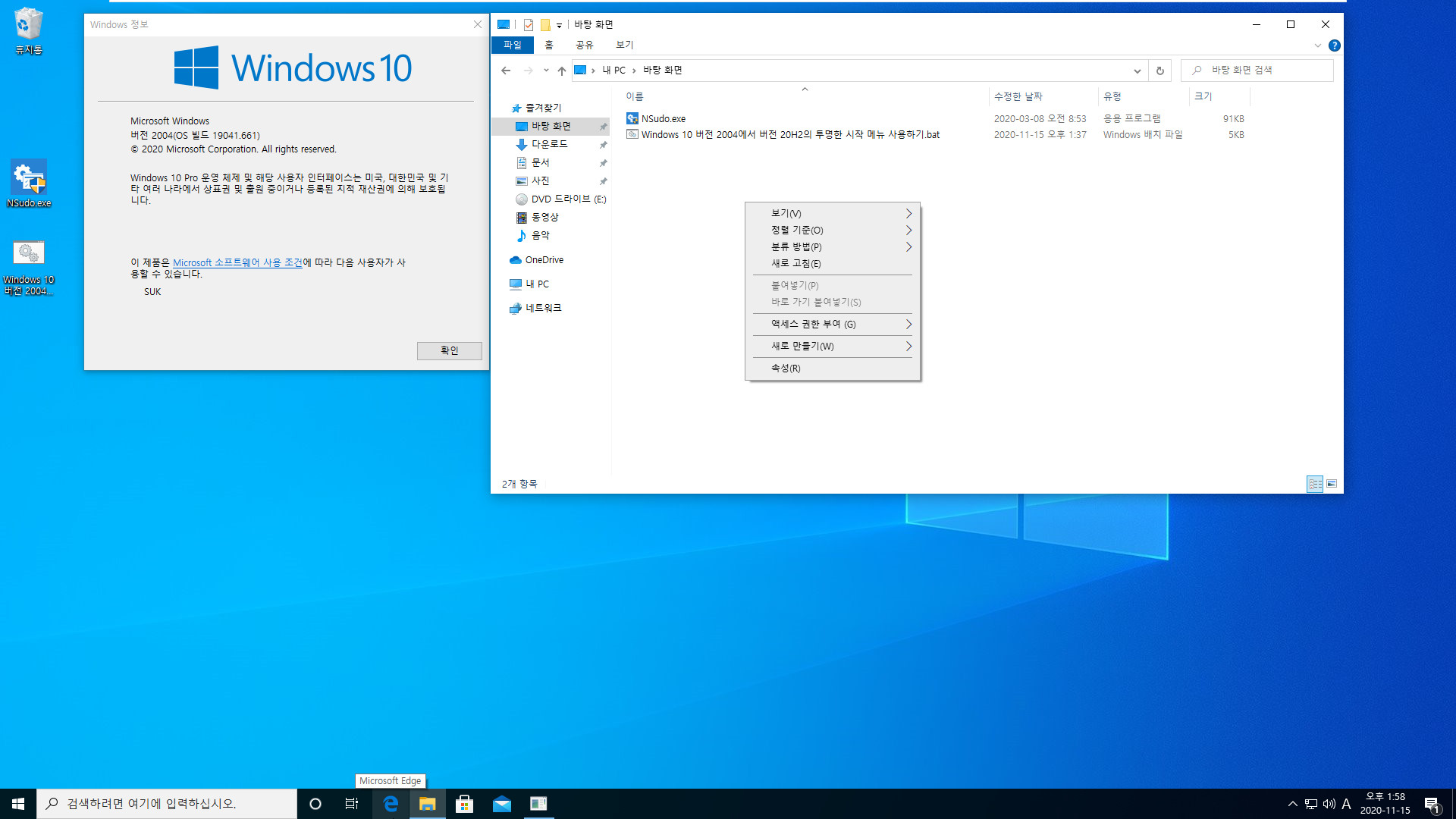Open the 홈 ribbon tab
Image resolution: width=1456 pixels, height=819 pixels.
pyautogui.click(x=549, y=45)
